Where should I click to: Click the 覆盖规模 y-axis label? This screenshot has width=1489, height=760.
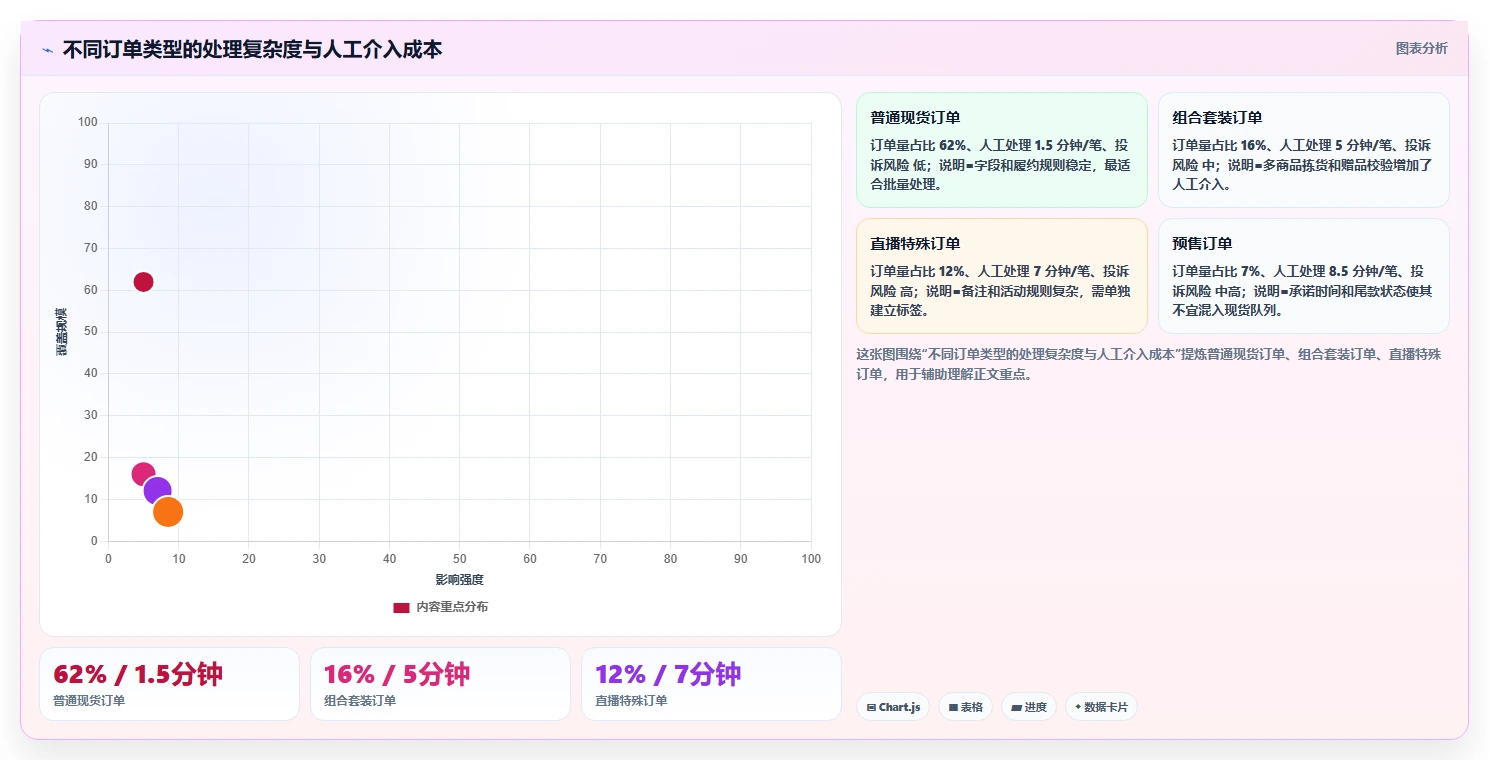click(x=61, y=332)
